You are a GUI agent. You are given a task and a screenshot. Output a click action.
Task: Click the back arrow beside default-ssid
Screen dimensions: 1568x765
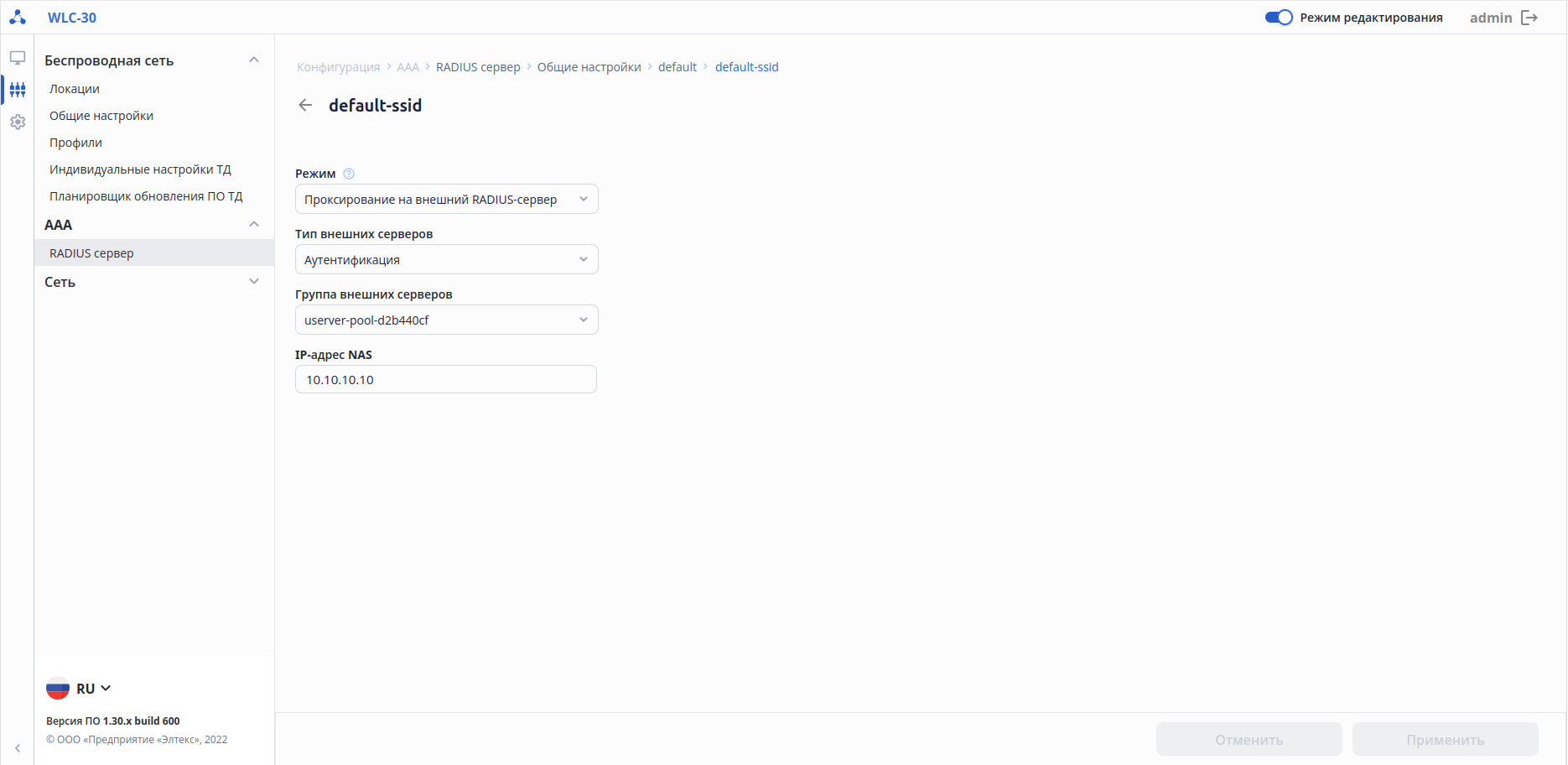305,105
